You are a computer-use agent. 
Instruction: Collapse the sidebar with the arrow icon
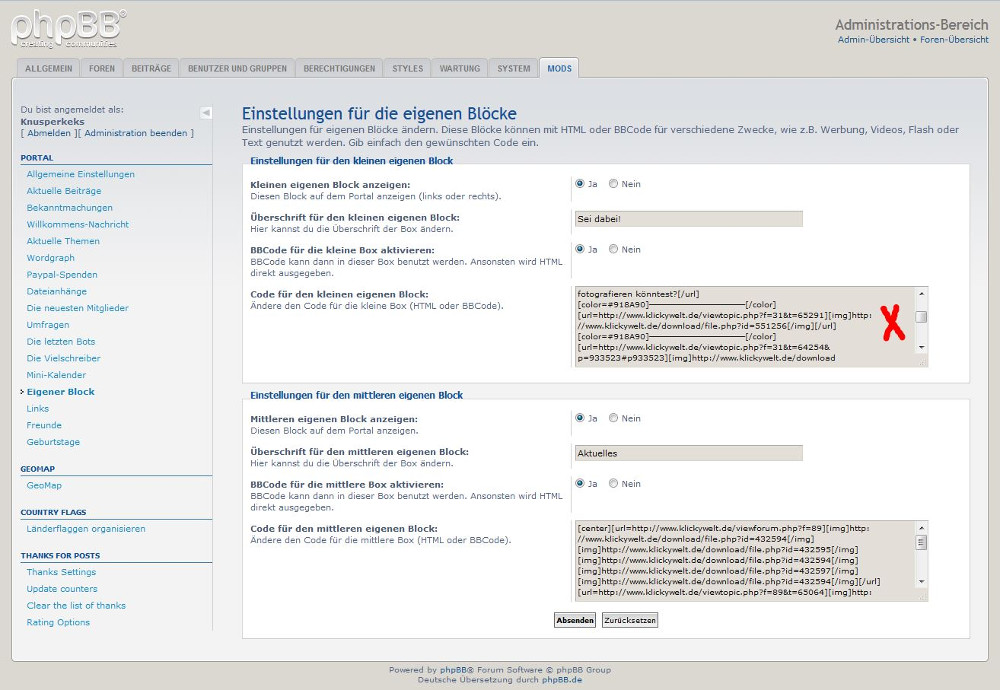click(x=206, y=113)
